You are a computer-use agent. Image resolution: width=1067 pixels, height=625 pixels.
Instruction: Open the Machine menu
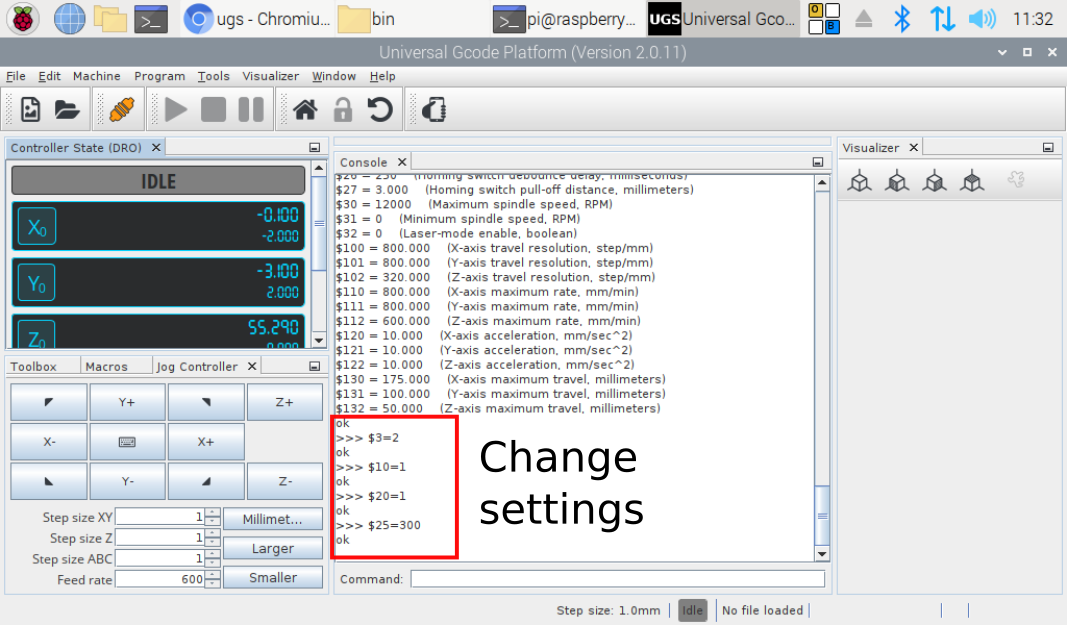coord(97,76)
